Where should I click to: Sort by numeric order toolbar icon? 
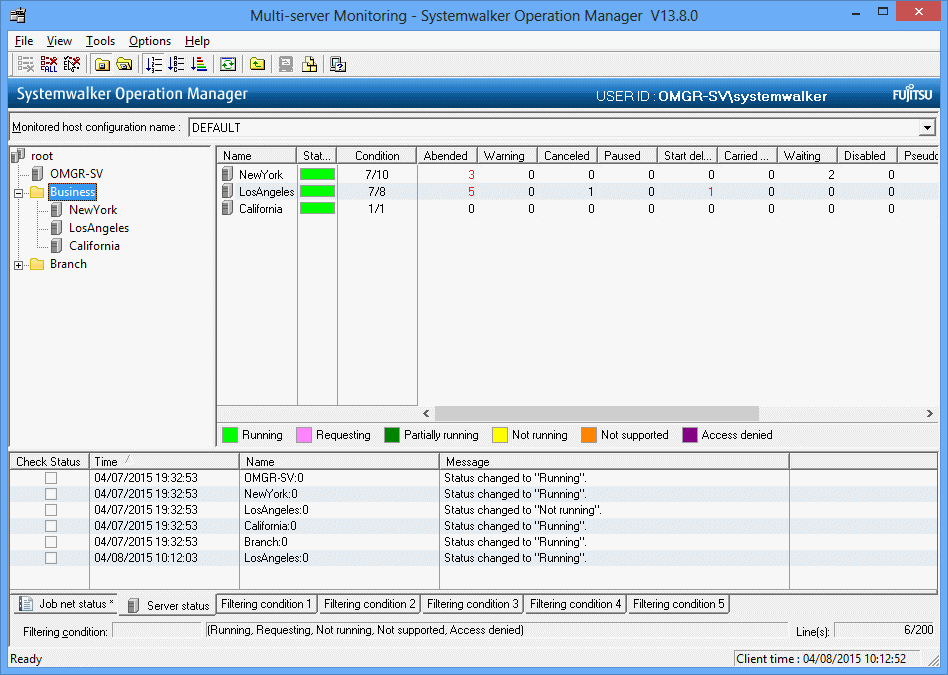click(x=154, y=64)
